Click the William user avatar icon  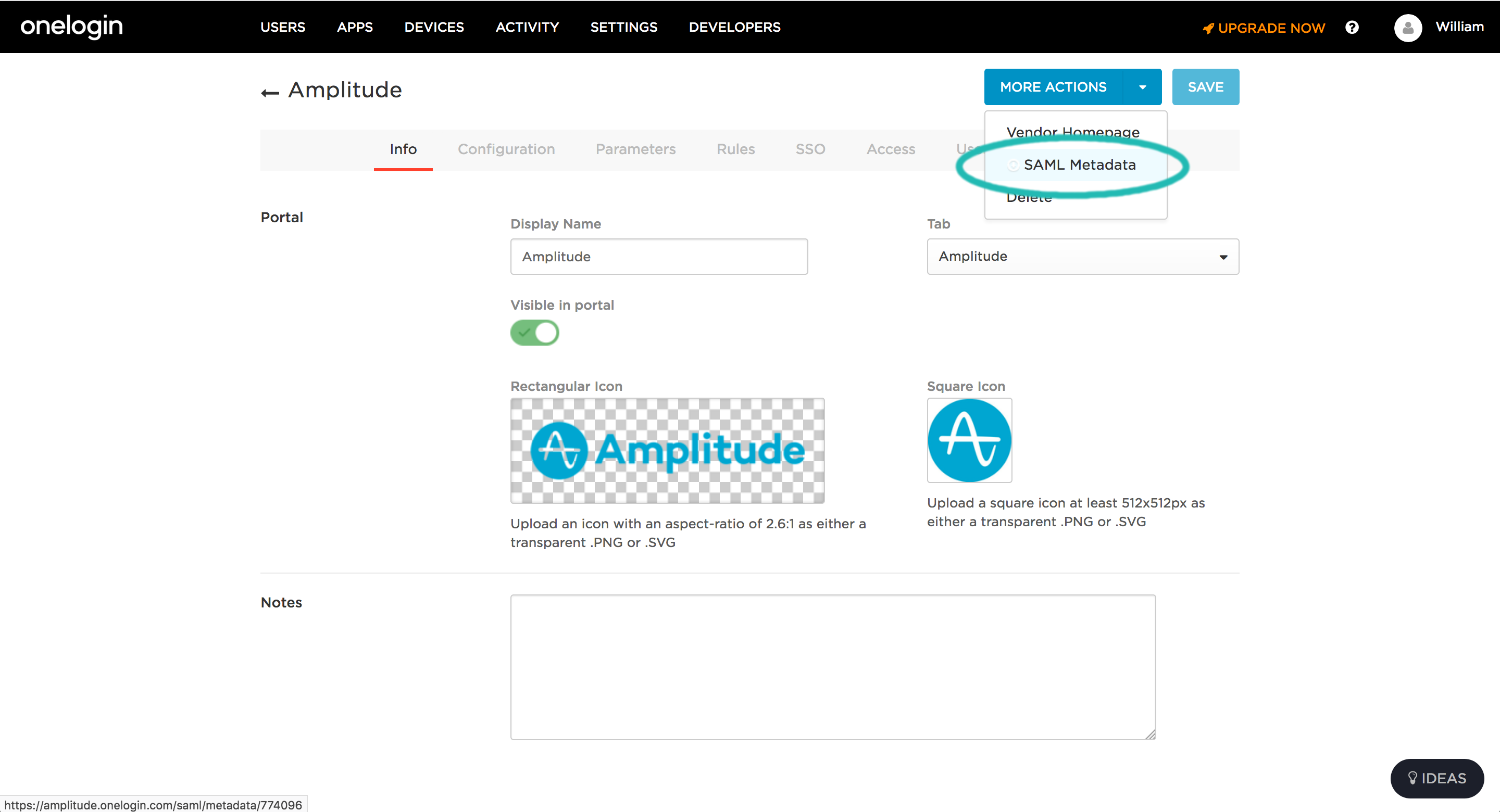coord(1407,28)
